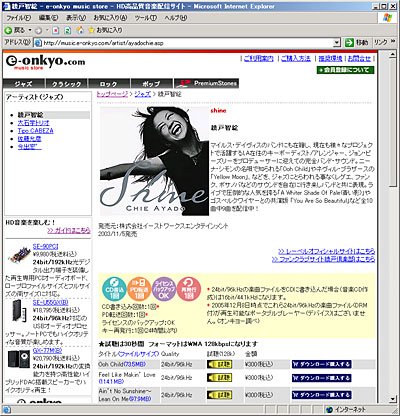Image resolution: width=400 pixels, height=416 pixels.
Task: Click yellow sample-listen icon for Ooh Child
Action: pos(220,364)
